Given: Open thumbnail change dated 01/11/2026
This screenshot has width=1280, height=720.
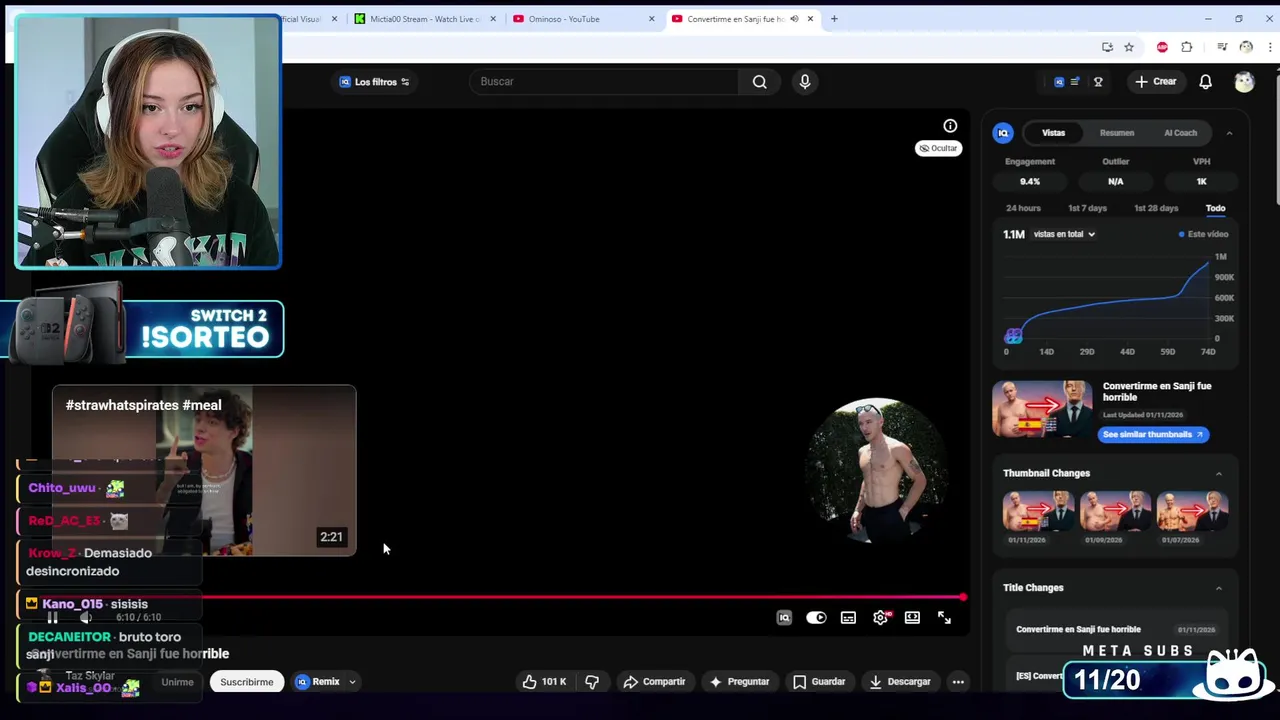Looking at the screenshot, I should (1038, 512).
